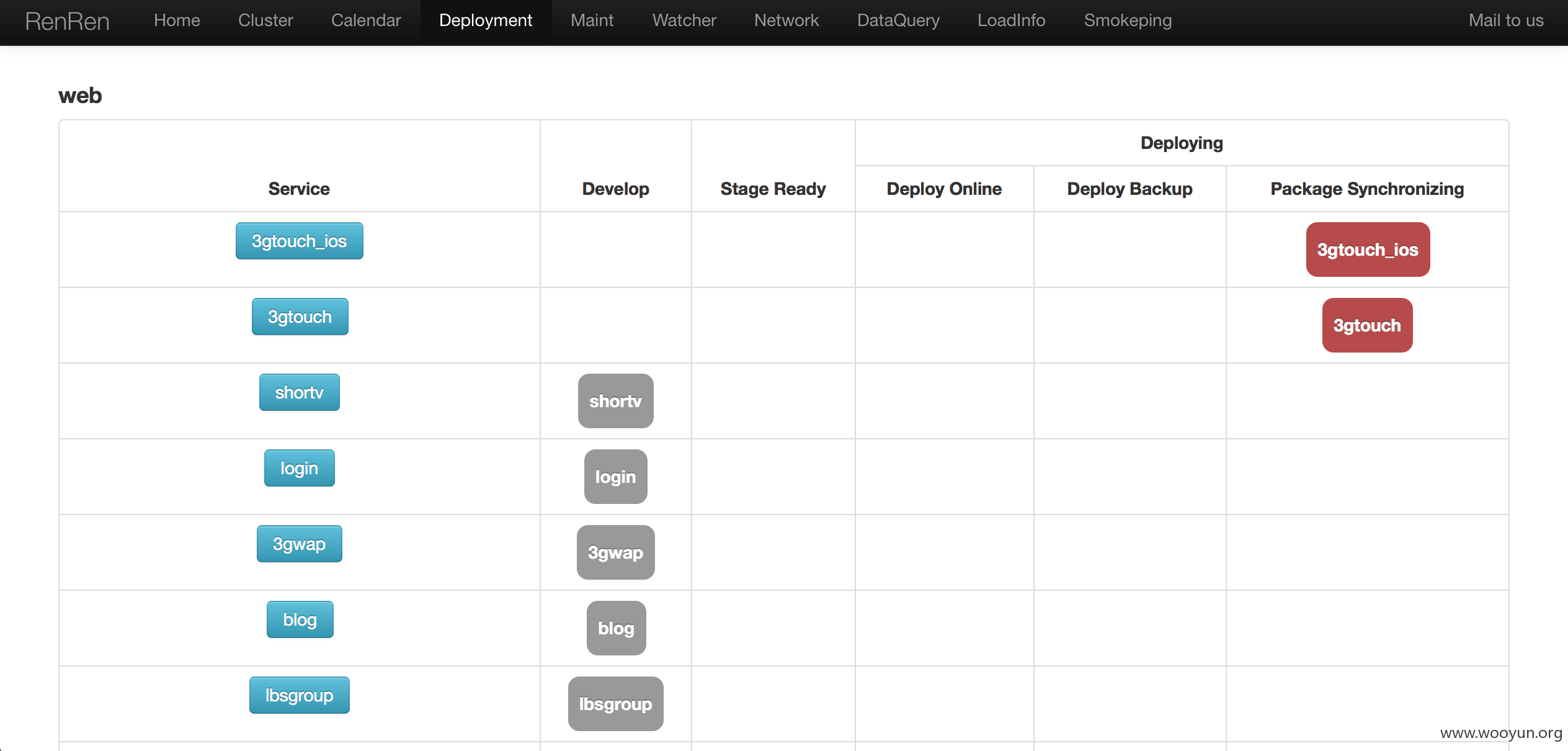Navigate to DataQuery
The width and height of the screenshot is (1568, 751).
898,20
